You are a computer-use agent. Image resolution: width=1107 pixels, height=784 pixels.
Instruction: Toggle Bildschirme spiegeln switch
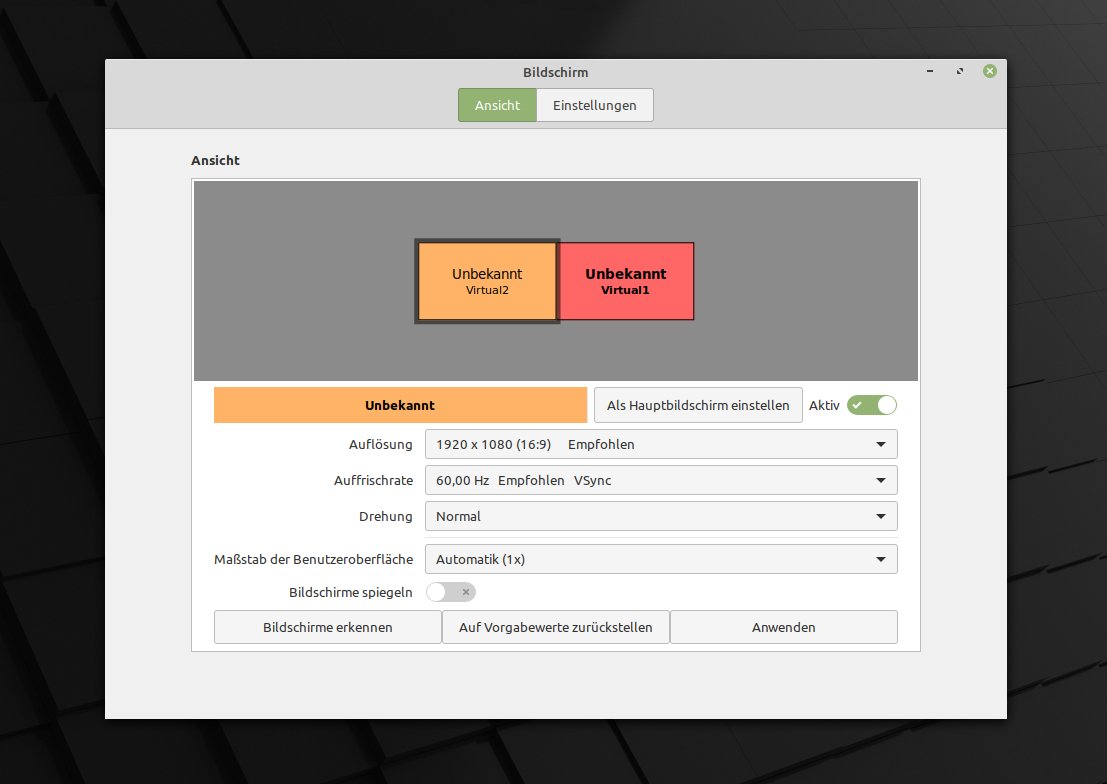[x=451, y=592]
